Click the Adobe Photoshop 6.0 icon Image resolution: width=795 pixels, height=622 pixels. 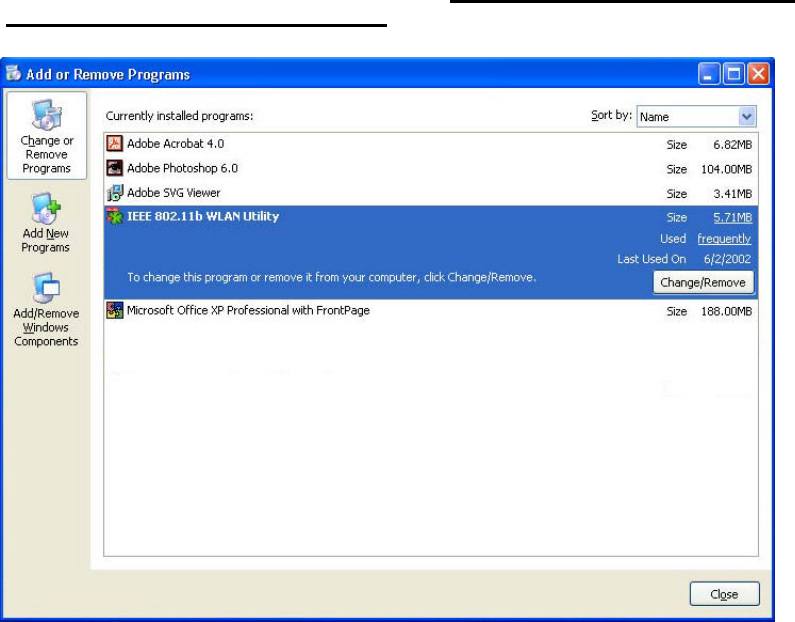coord(115,168)
